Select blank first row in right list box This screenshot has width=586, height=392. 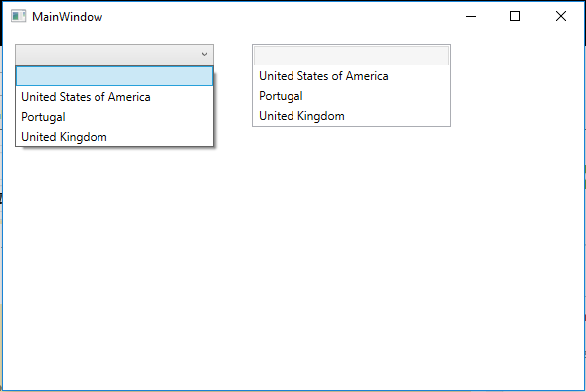pyautogui.click(x=351, y=56)
